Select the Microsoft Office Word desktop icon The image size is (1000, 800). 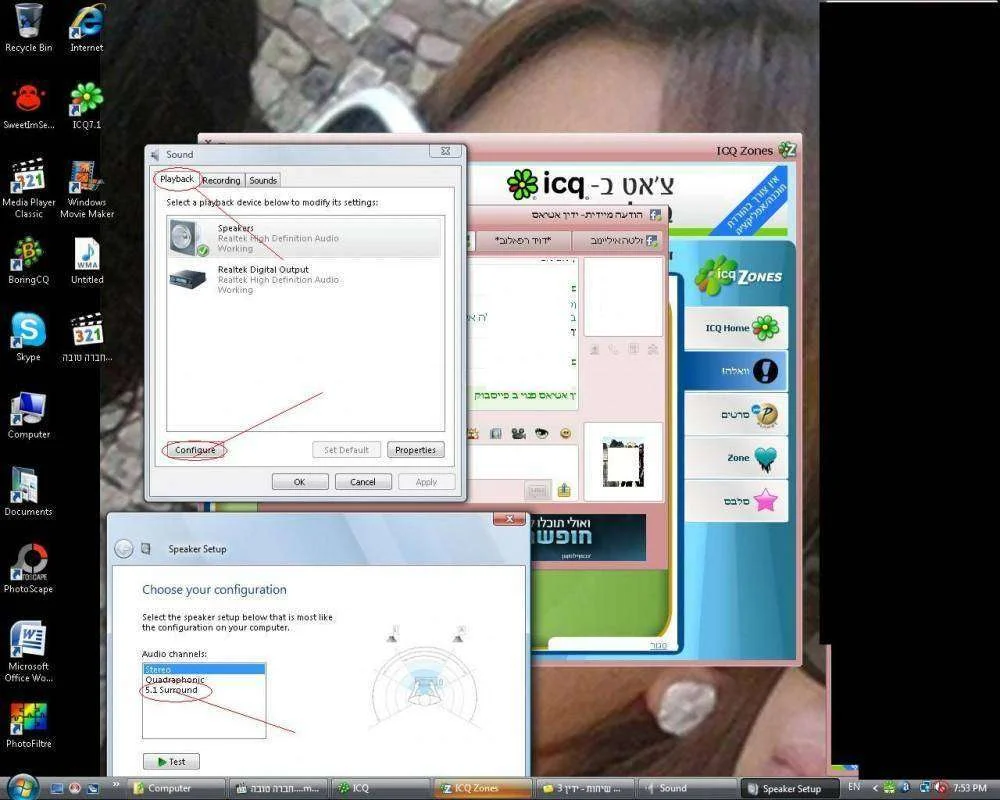pyautogui.click(x=28, y=651)
